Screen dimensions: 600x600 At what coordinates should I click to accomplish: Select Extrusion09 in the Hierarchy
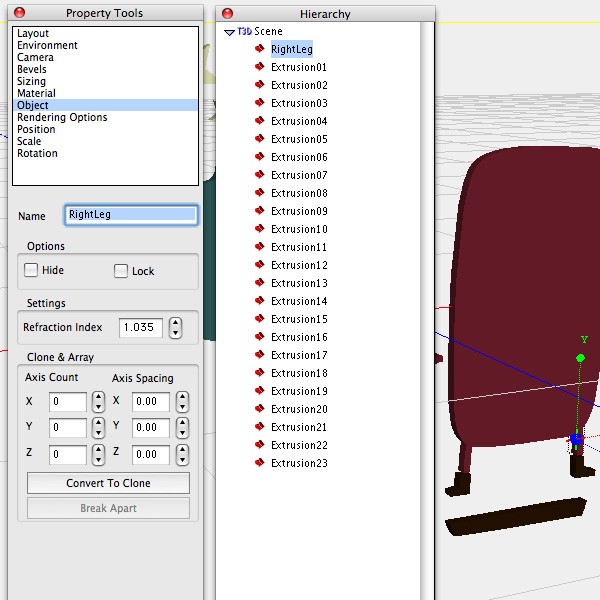[299, 211]
